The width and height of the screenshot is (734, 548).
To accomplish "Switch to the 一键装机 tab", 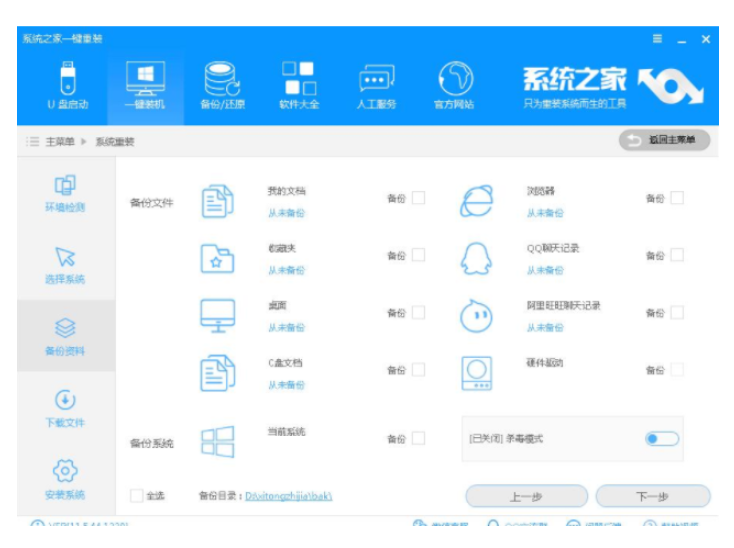I will tap(145, 86).
